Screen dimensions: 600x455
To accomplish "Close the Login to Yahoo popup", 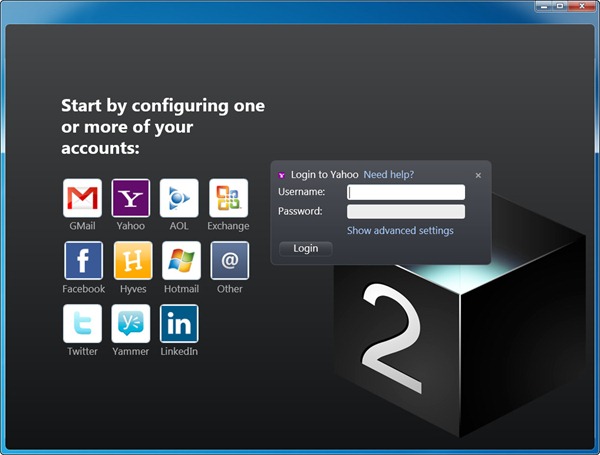I will point(478,175).
